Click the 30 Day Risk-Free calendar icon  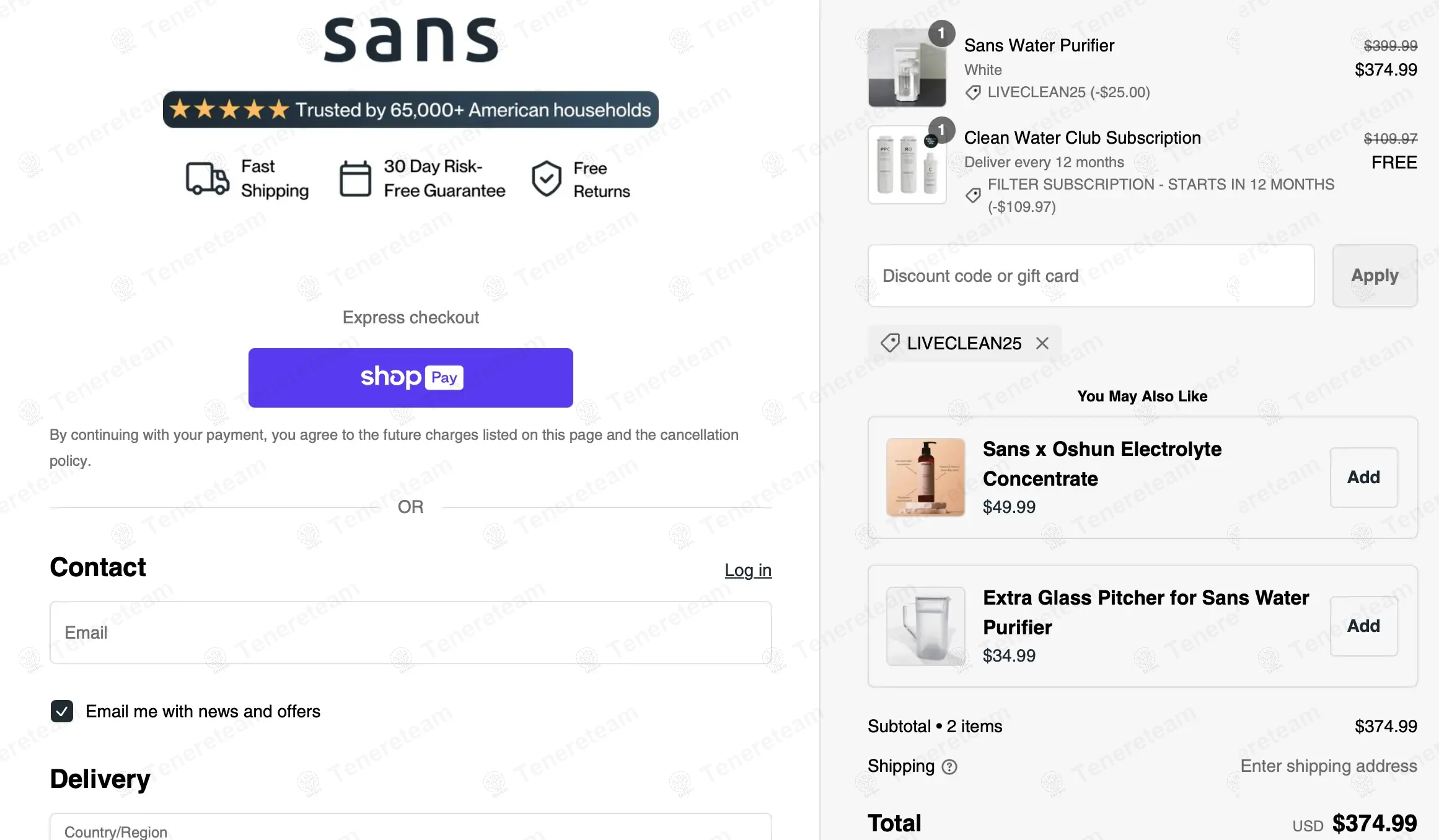[x=355, y=178]
